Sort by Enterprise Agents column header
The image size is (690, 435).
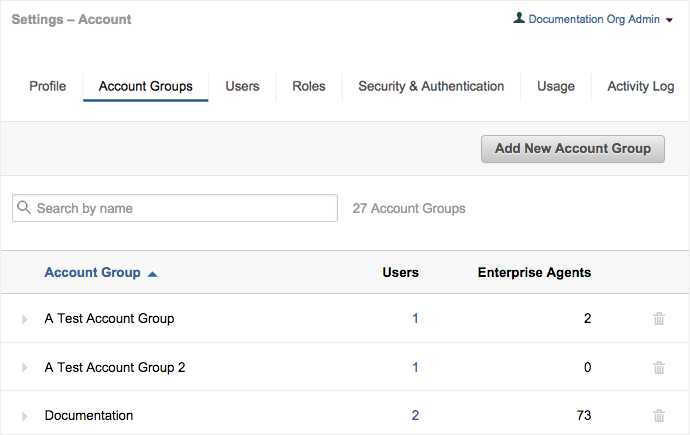(534, 272)
